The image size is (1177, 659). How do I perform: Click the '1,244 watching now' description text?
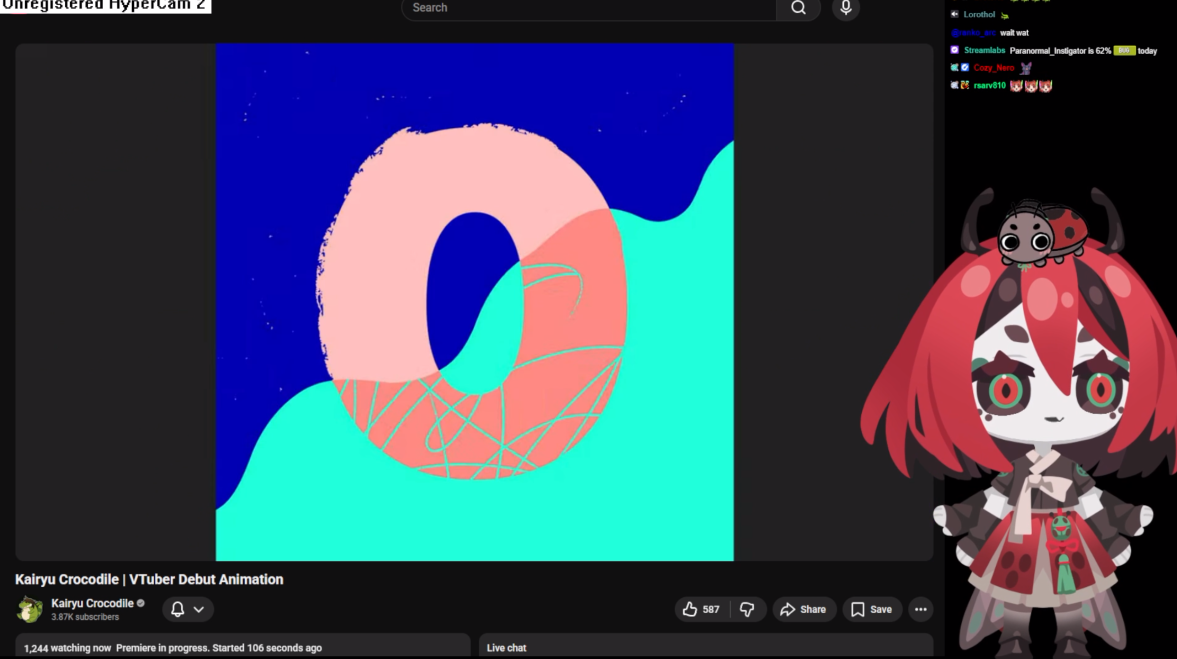point(68,648)
